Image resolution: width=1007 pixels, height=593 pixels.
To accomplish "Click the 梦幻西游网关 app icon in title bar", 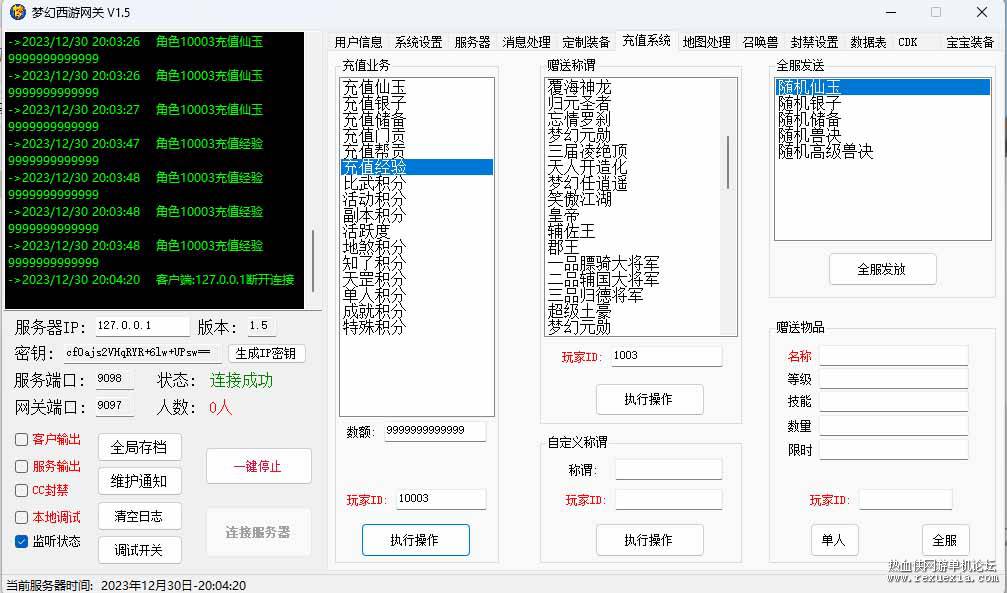I will (x=17, y=12).
